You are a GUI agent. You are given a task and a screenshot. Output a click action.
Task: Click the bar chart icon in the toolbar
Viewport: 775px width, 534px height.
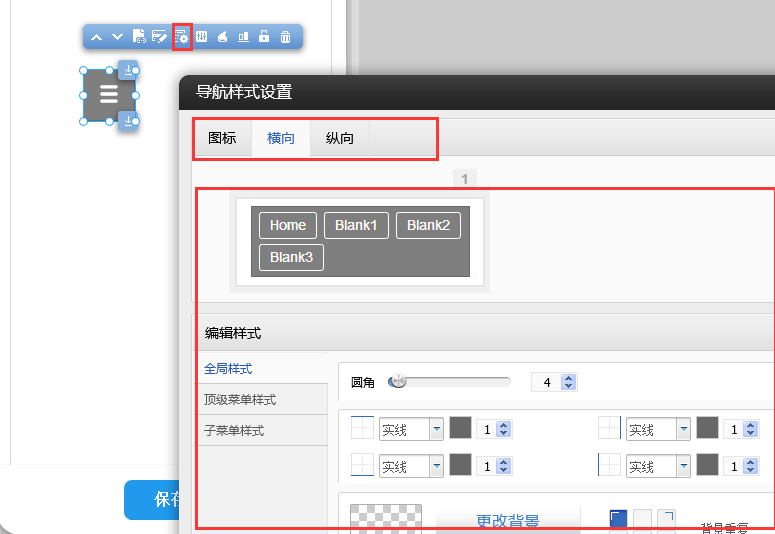pyautogui.click(x=243, y=37)
